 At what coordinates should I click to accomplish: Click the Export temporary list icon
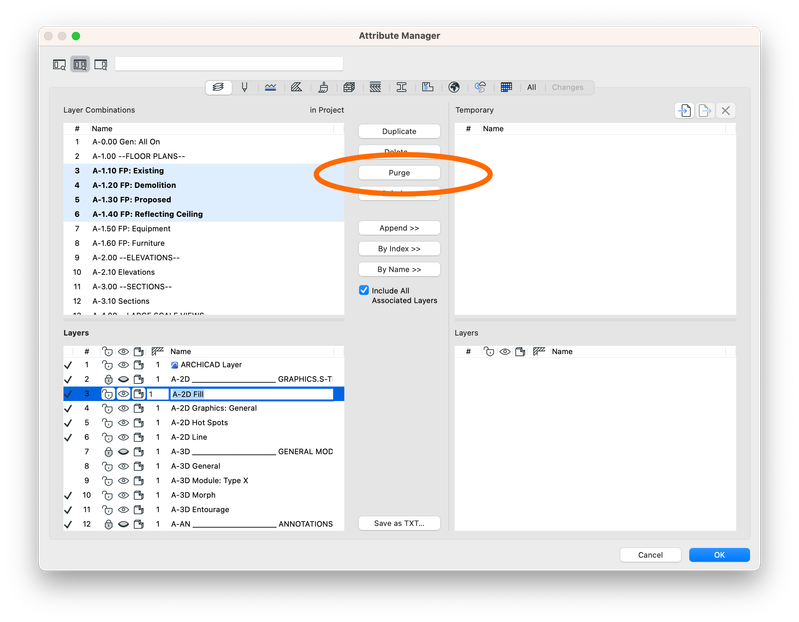tap(705, 110)
